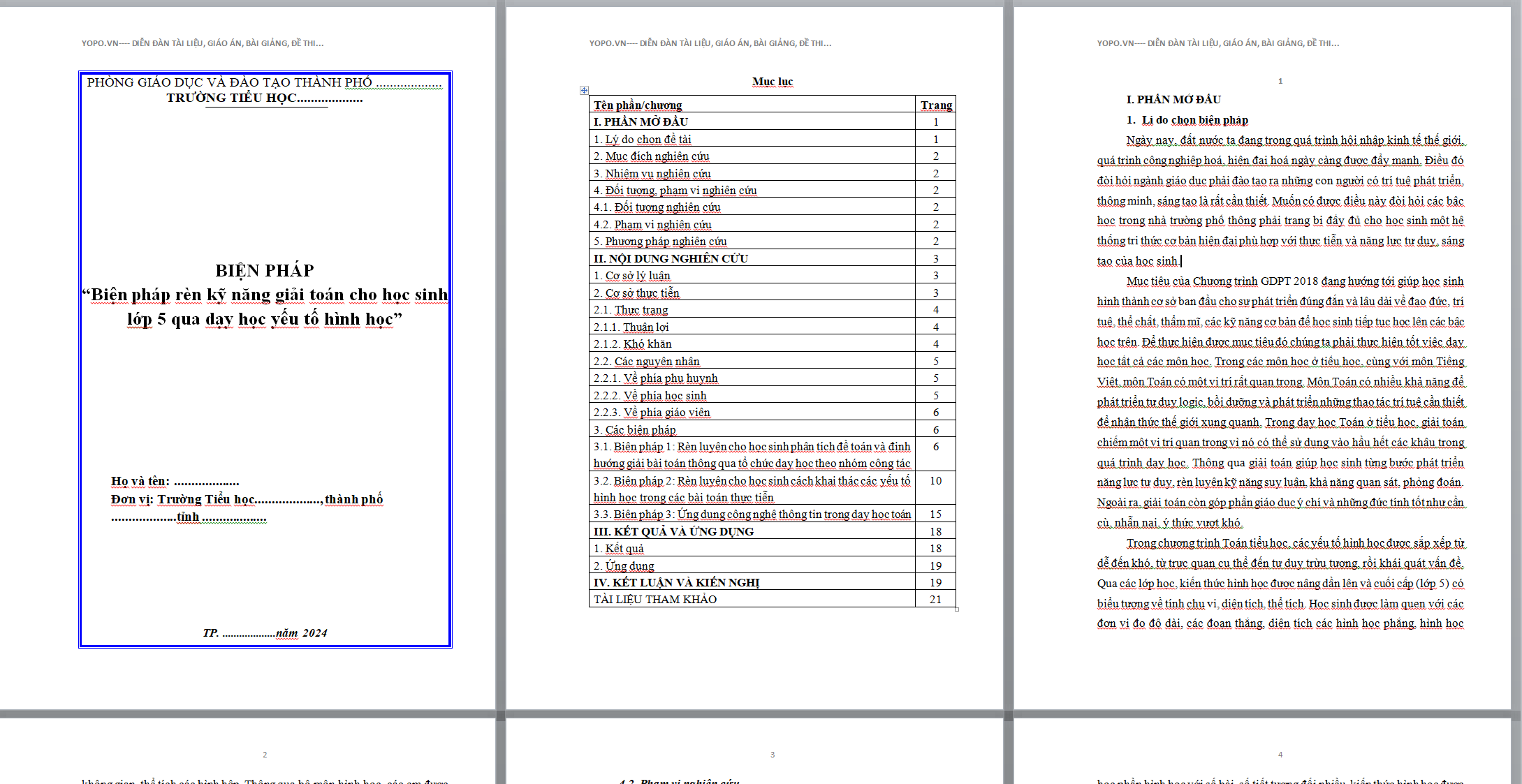
Task: Click the 'Mục lục' heading
Action: (x=773, y=82)
